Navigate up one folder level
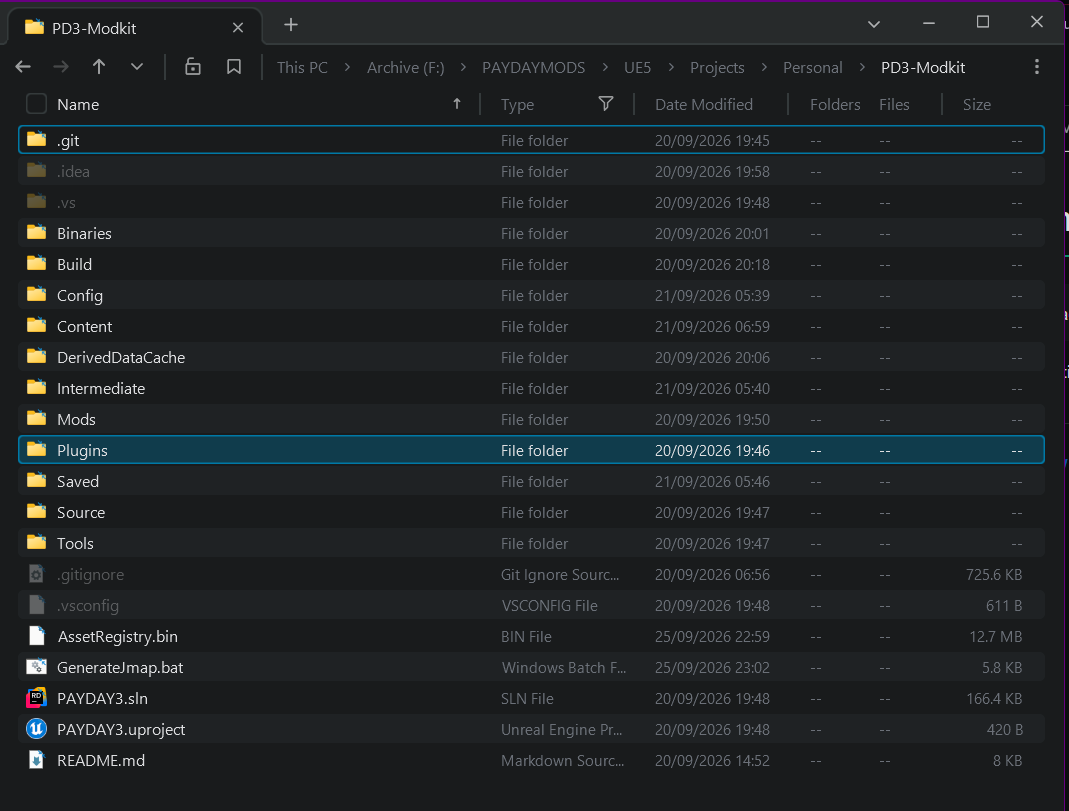Screen dimensions: 1069x811 pos(99,67)
